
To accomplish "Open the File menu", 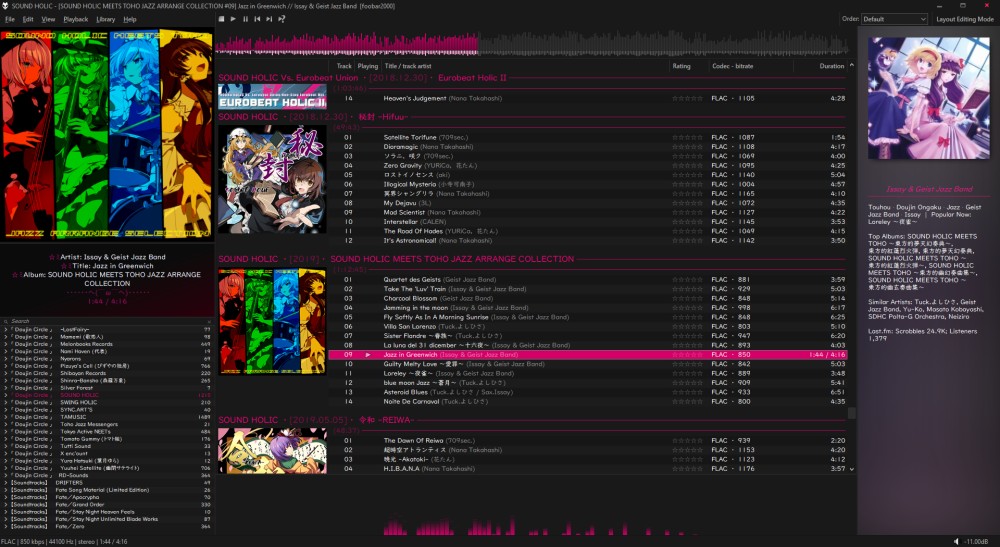I will pyautogui.click(x=10, y=19).
